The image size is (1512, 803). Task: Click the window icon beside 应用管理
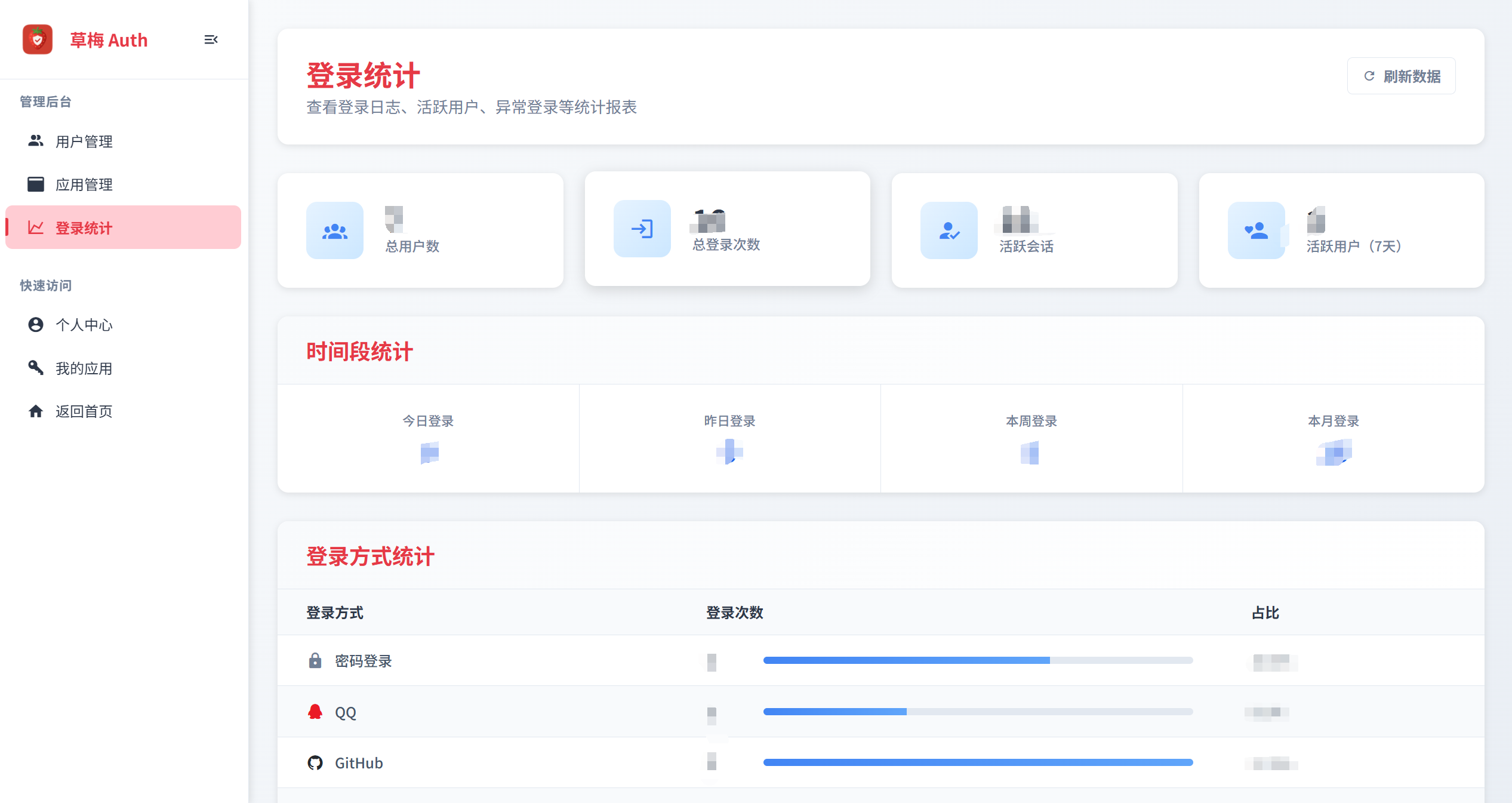[x=36, y=184]
